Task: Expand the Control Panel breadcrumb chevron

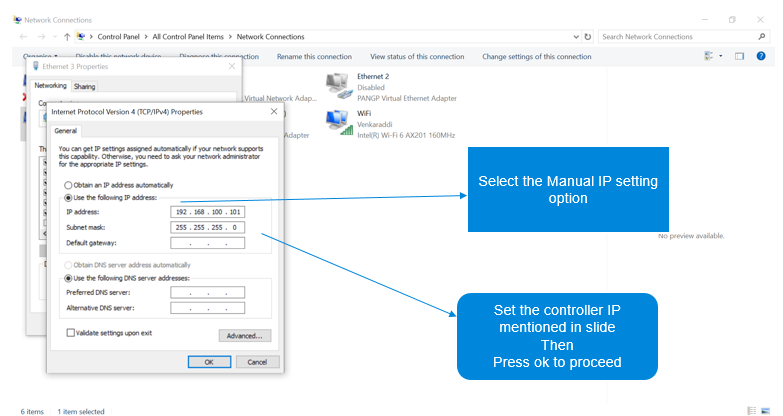Action: pos(146,36)
